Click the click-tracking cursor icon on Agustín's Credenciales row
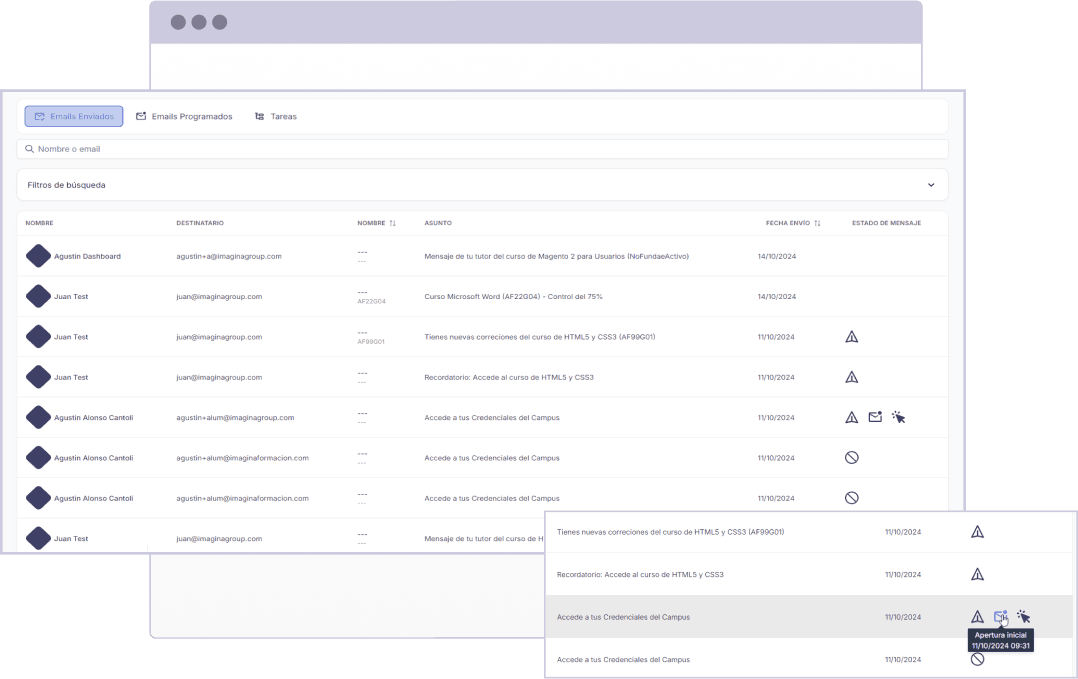The image size is (1078, 679). 898,417
